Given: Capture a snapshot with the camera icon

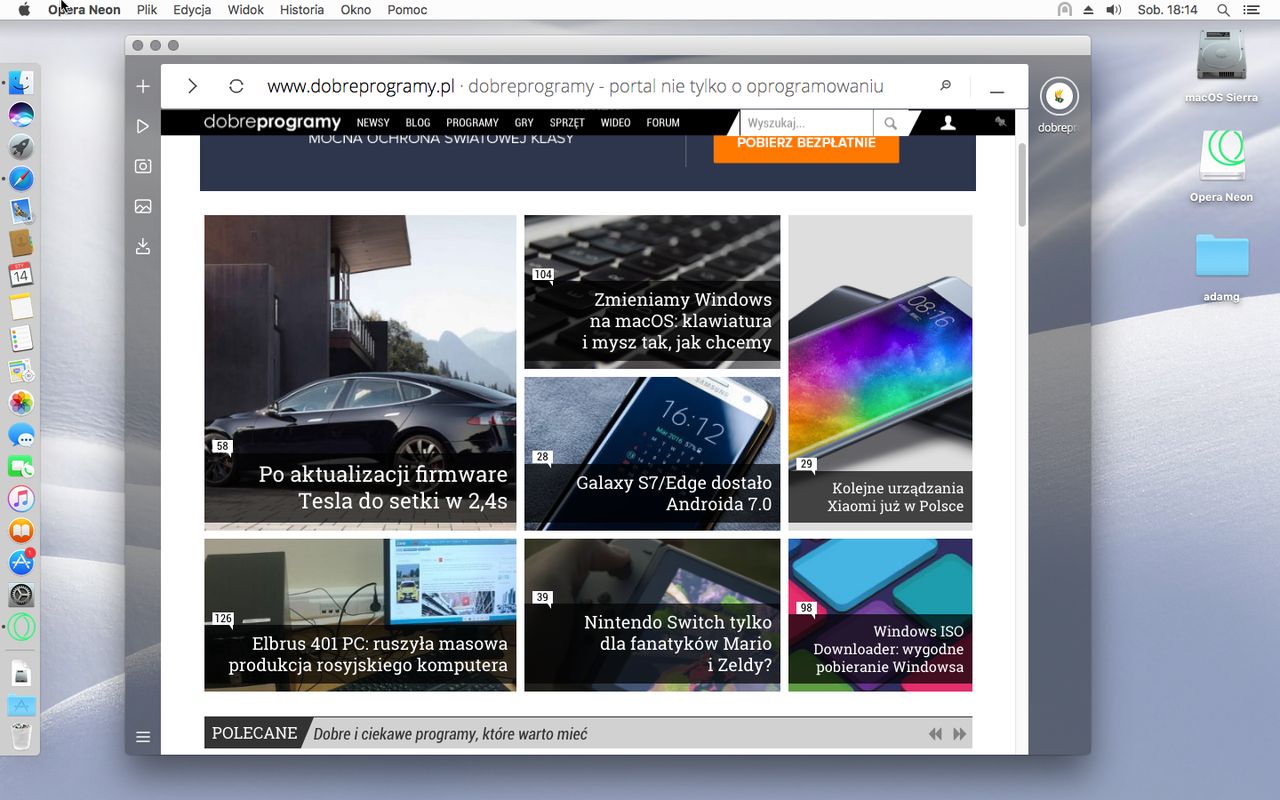Looking at the screenshot, I should click(142, 167).
